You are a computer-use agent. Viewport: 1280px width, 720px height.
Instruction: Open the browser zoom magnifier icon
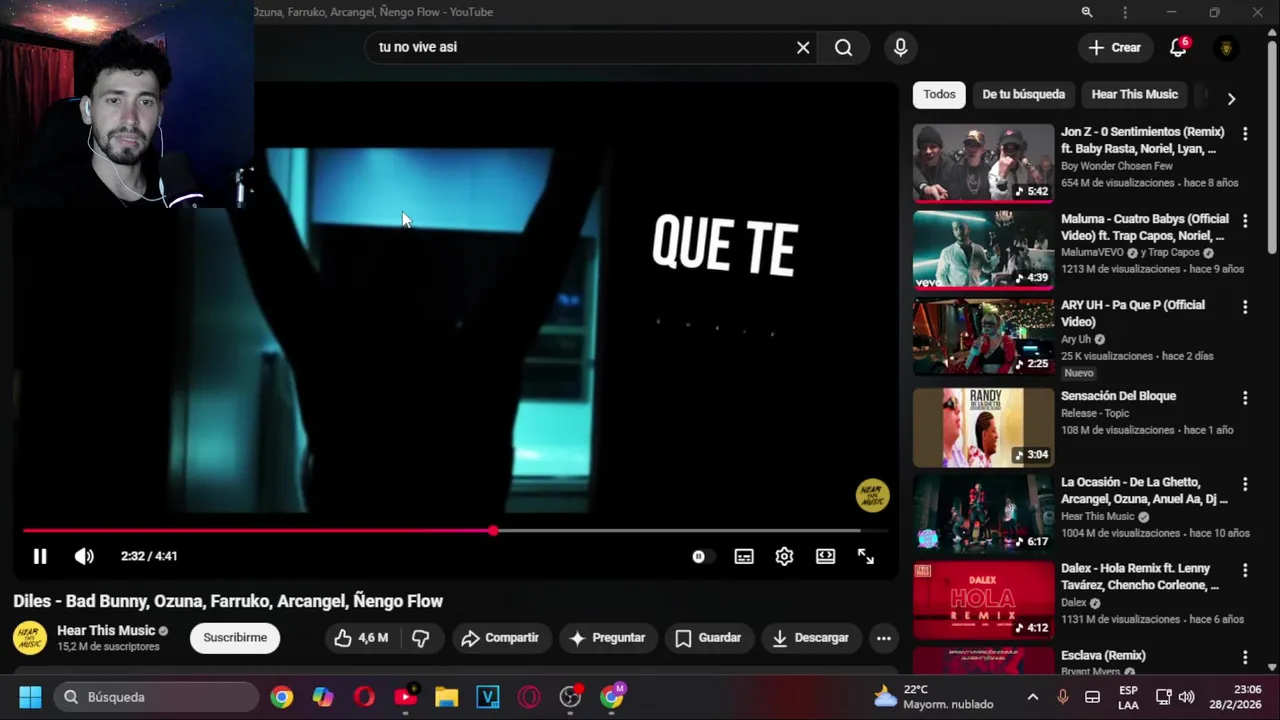pos(1087,12)
